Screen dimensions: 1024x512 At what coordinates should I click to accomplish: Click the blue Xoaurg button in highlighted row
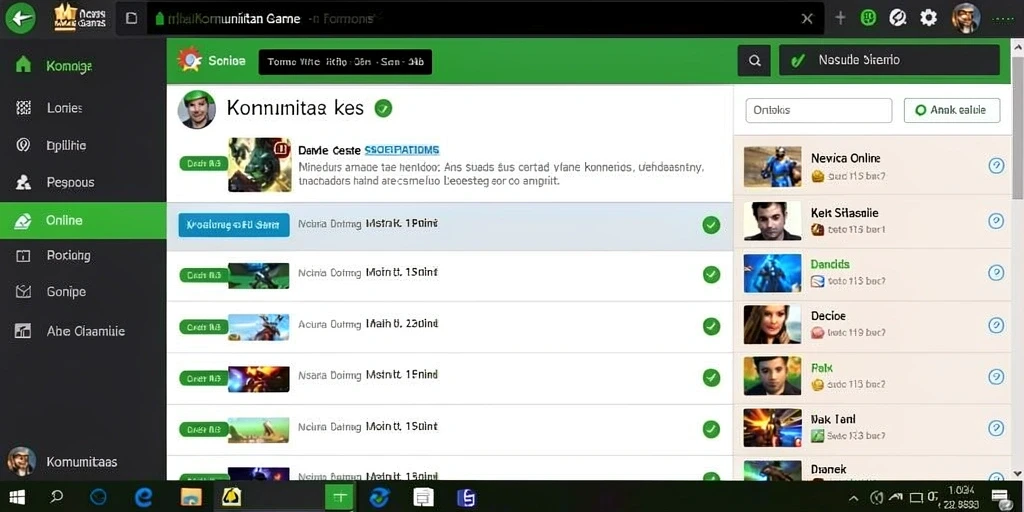point(234,225)
